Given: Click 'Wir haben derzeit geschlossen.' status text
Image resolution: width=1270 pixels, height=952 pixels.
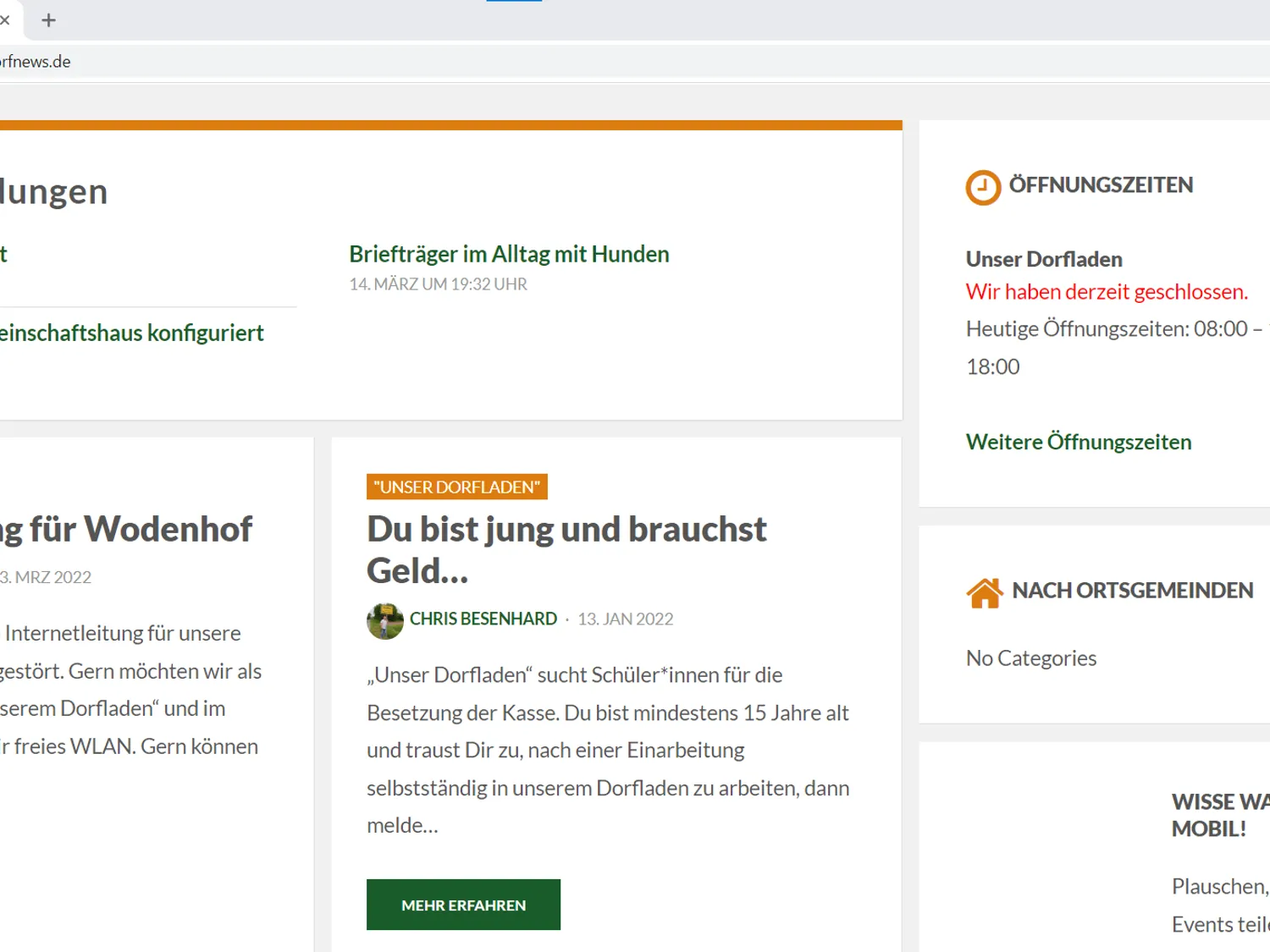Looking at the screenshot, I should coord(1107,292).
